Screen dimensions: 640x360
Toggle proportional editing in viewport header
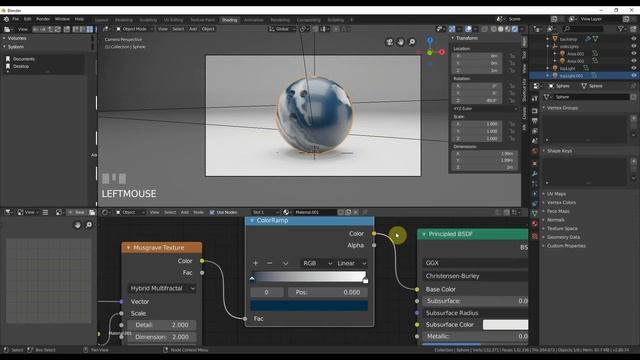point(336,29)
